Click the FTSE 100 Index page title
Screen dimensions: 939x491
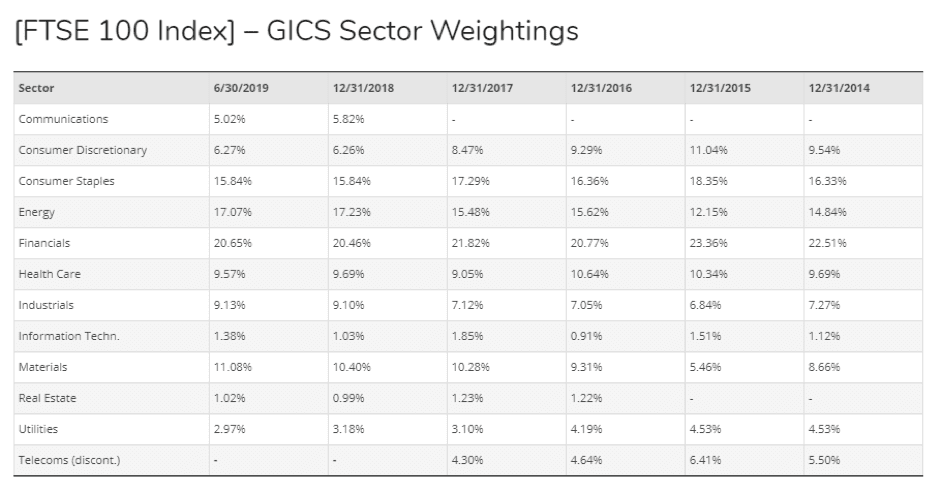click(x=297, y=32)
